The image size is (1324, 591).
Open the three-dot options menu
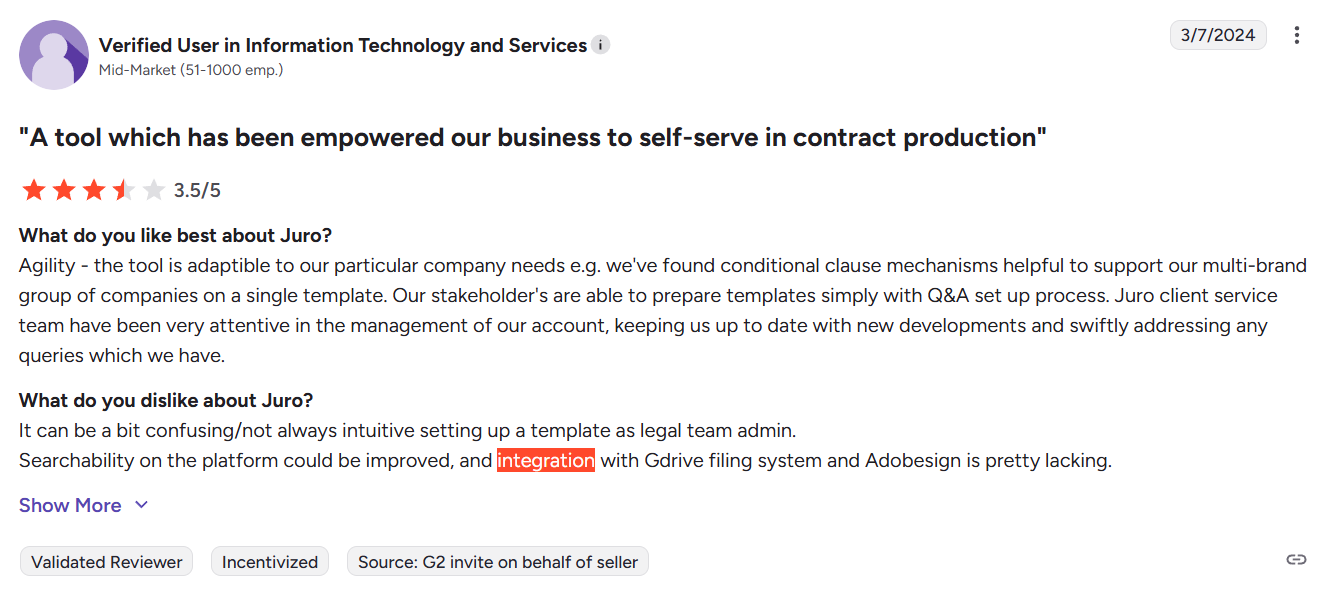[1296, 35]
